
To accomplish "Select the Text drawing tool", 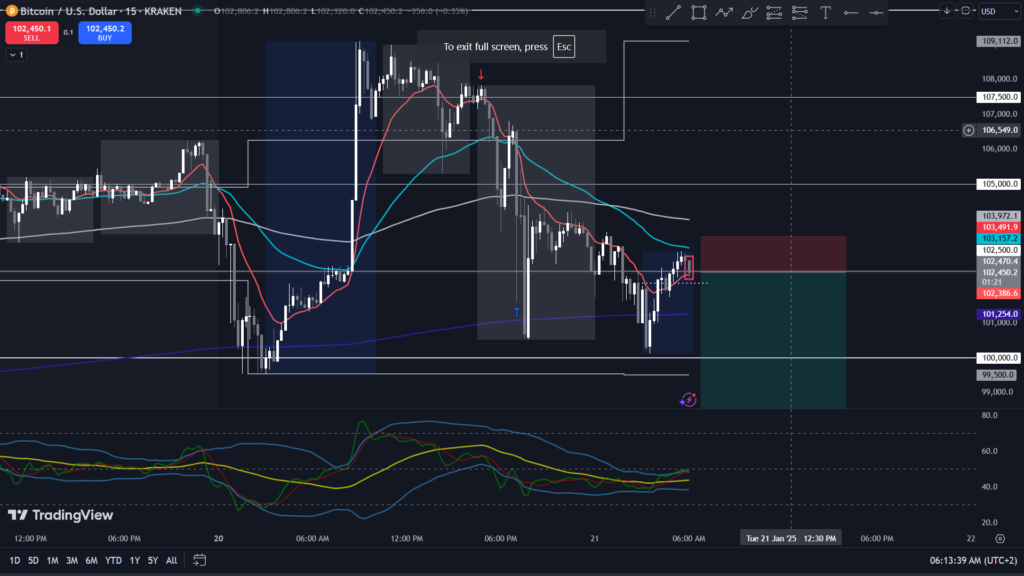I will point(825,12).
